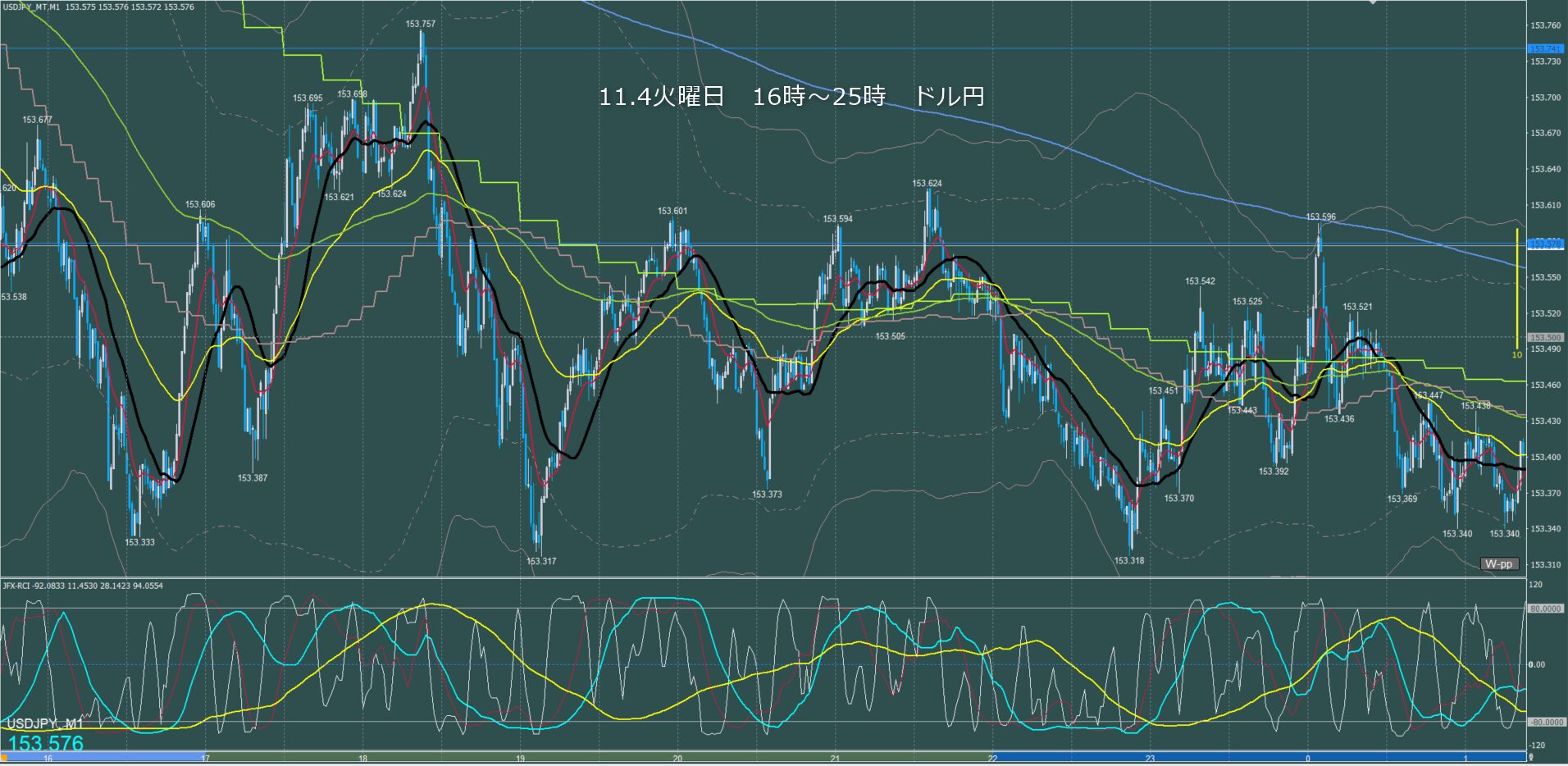Click the 80.0000 RCI level tag

1545,609
